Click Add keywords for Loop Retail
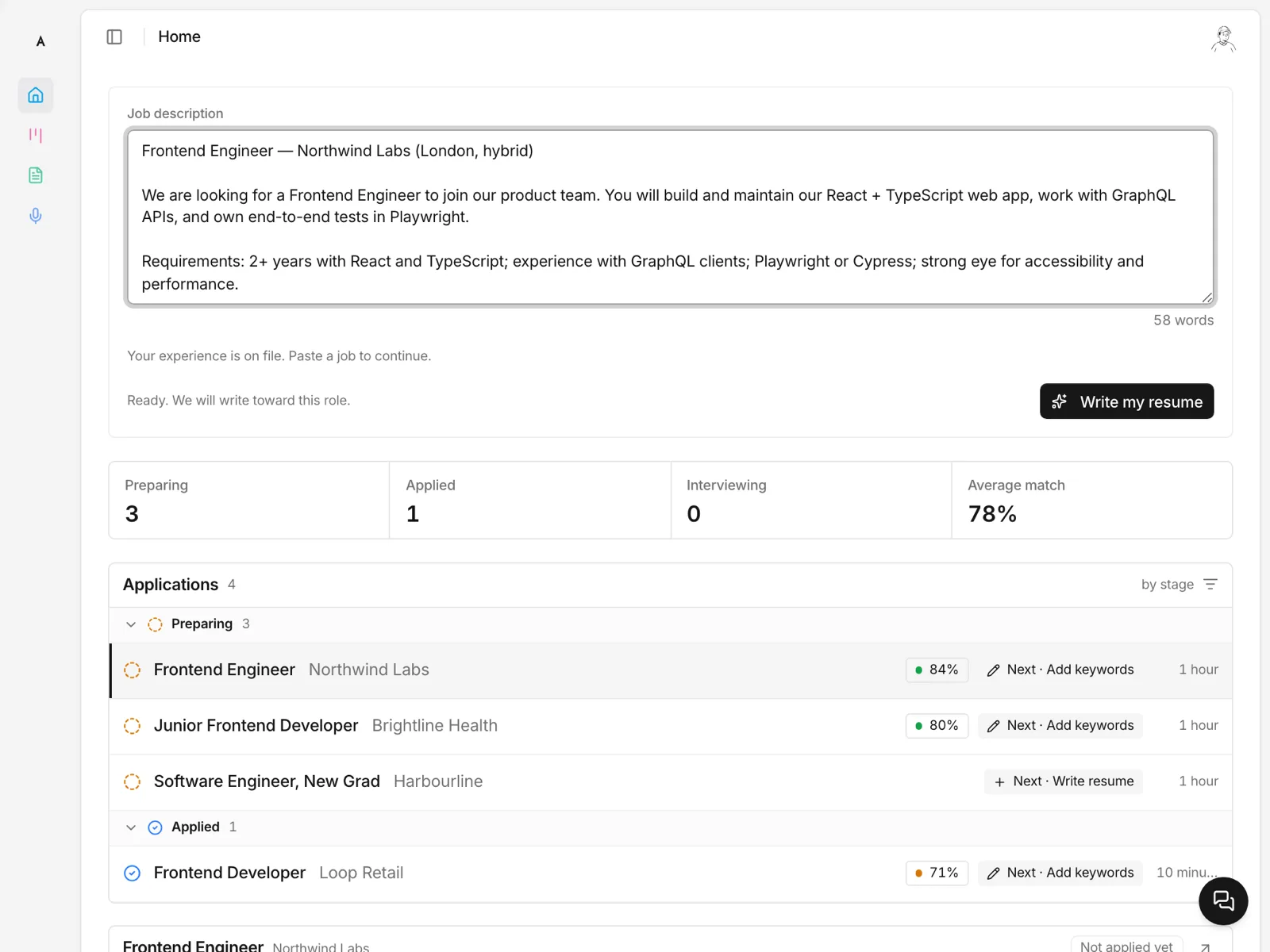 click(1060, 873)
